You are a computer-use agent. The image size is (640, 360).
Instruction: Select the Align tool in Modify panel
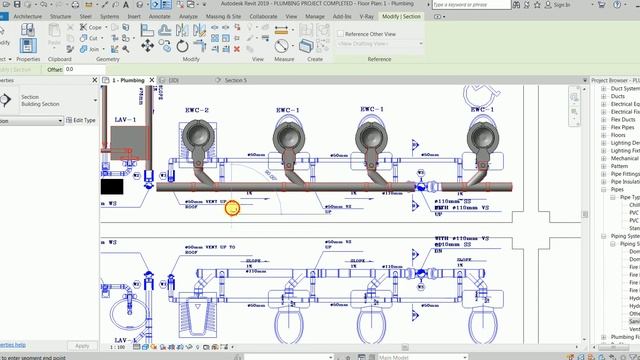(x=147, y=30)
